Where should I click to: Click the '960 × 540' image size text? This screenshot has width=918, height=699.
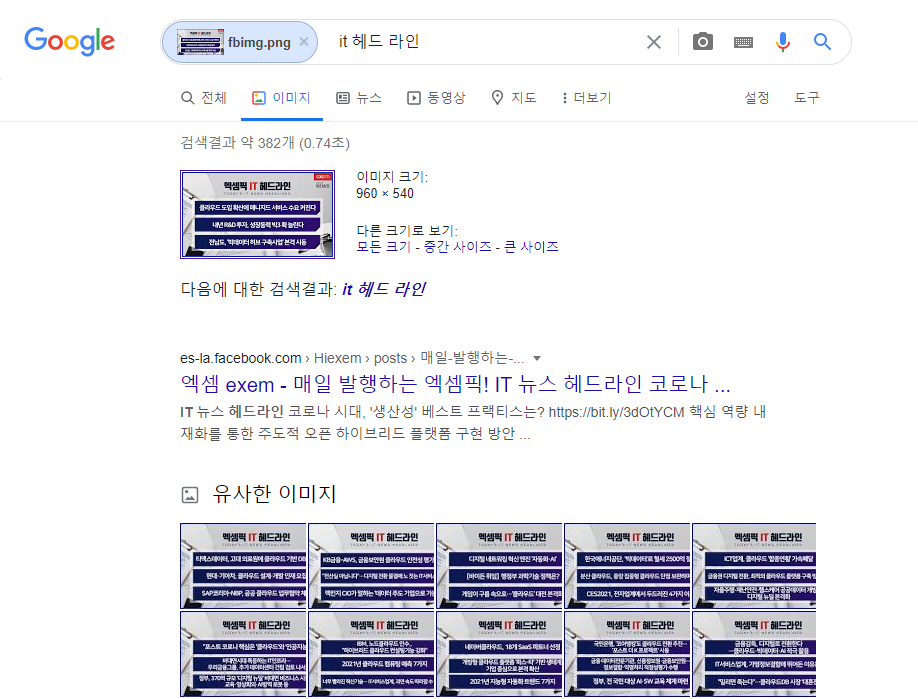(x=385, y=193)
